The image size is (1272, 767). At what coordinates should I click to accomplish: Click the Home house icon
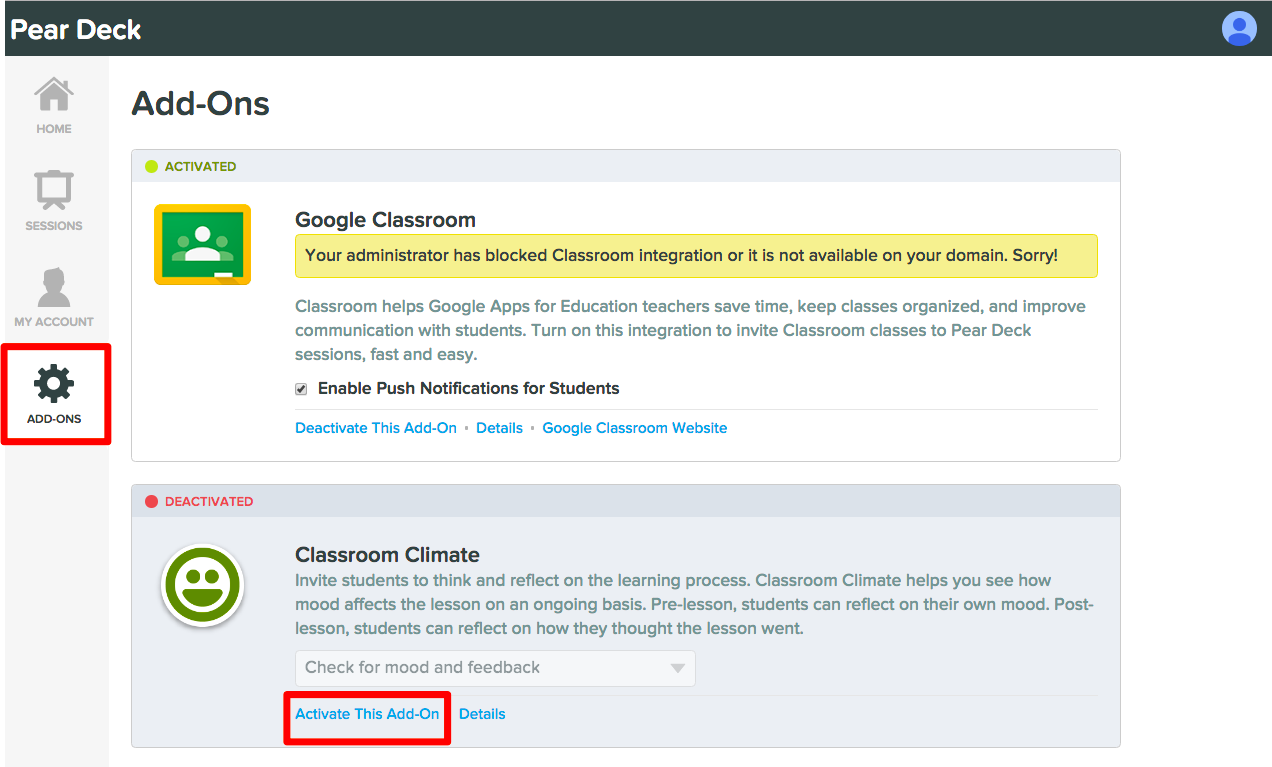click(x=54, y=95)
